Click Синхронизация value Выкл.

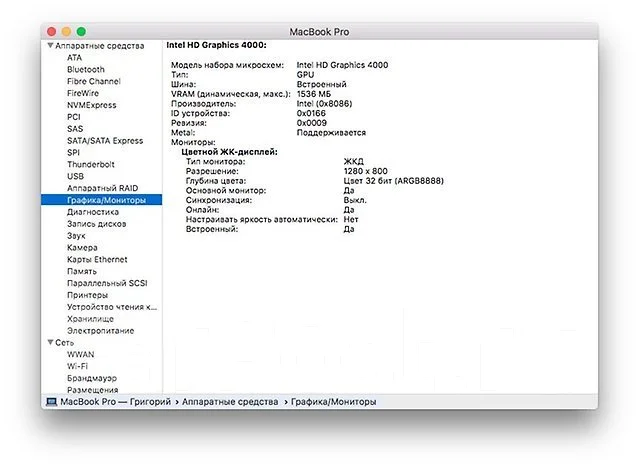[355, 200]
